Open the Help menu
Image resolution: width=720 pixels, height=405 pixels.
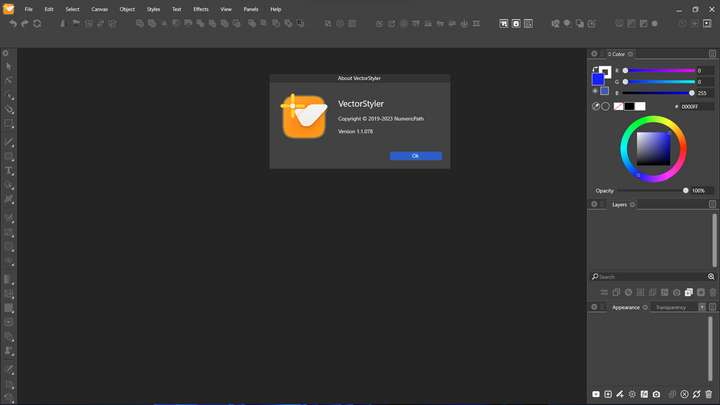pyautogui.click(x=276, y=9)
